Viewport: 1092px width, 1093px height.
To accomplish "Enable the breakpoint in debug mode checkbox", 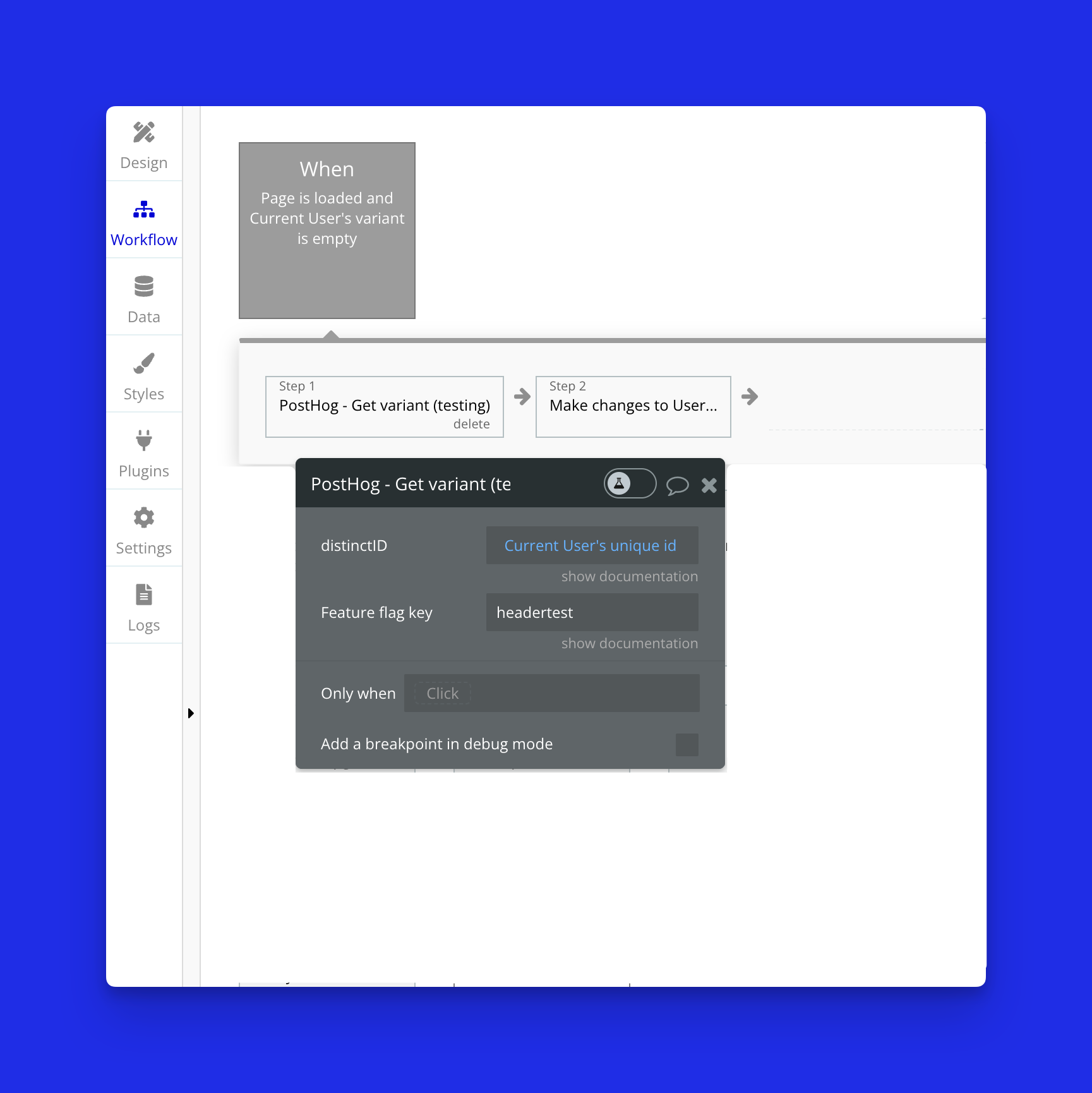I will 687,745.
